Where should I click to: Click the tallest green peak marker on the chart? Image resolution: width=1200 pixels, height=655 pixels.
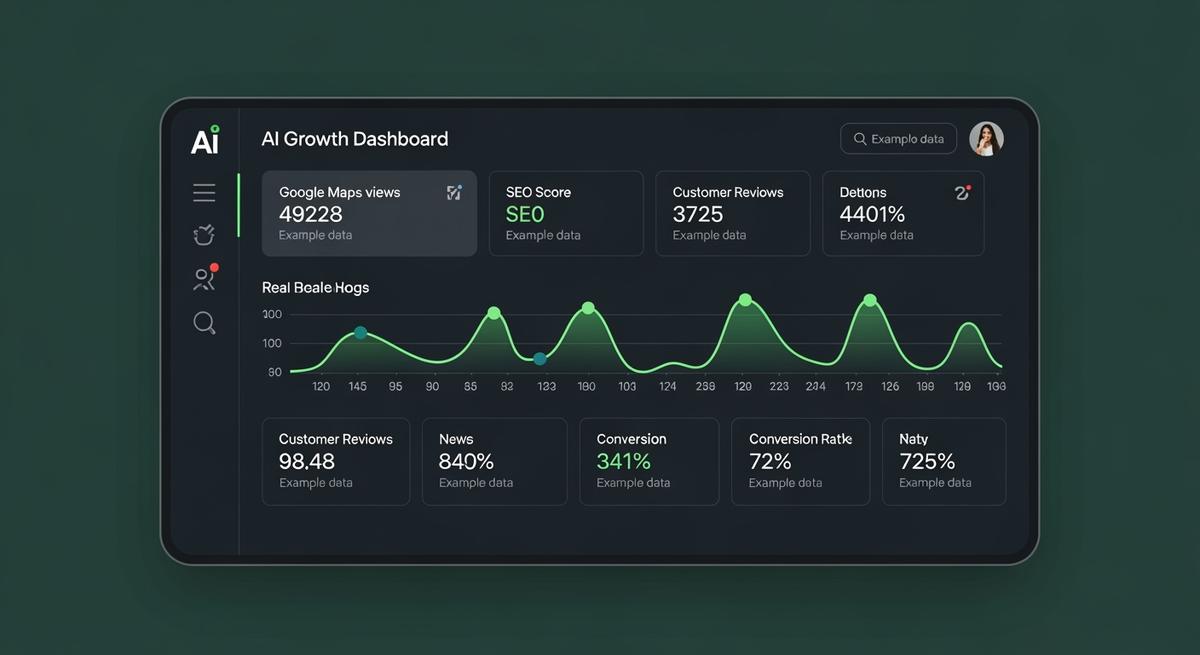pyautogui.click(x=744, y=299)
